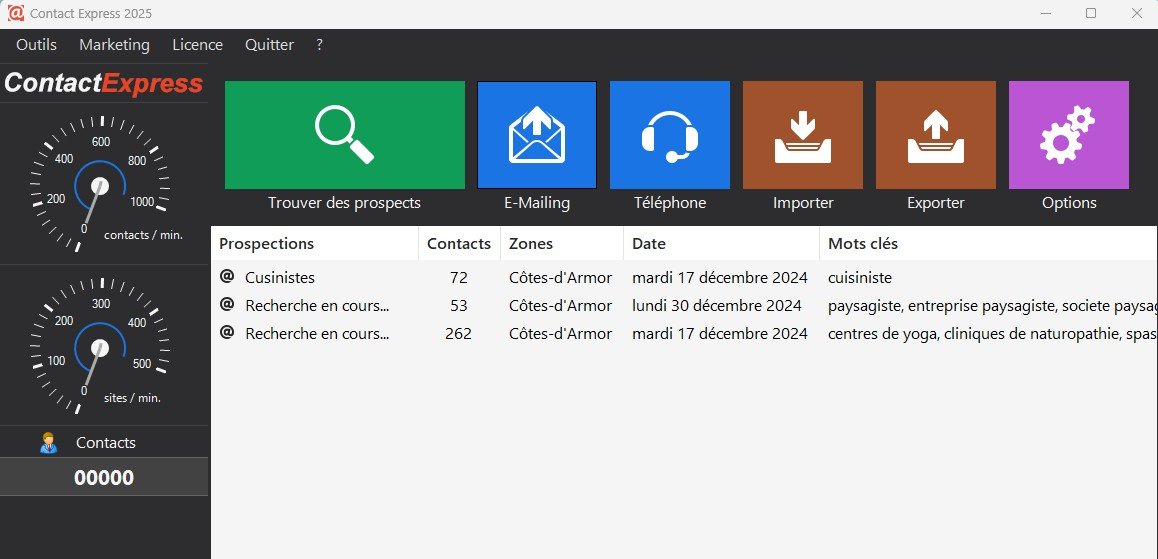Open Trouver des prospects magnifier tile
The height and width of the screenshot is (559, 1158).
pyautogui.click(x=345, y=135)
